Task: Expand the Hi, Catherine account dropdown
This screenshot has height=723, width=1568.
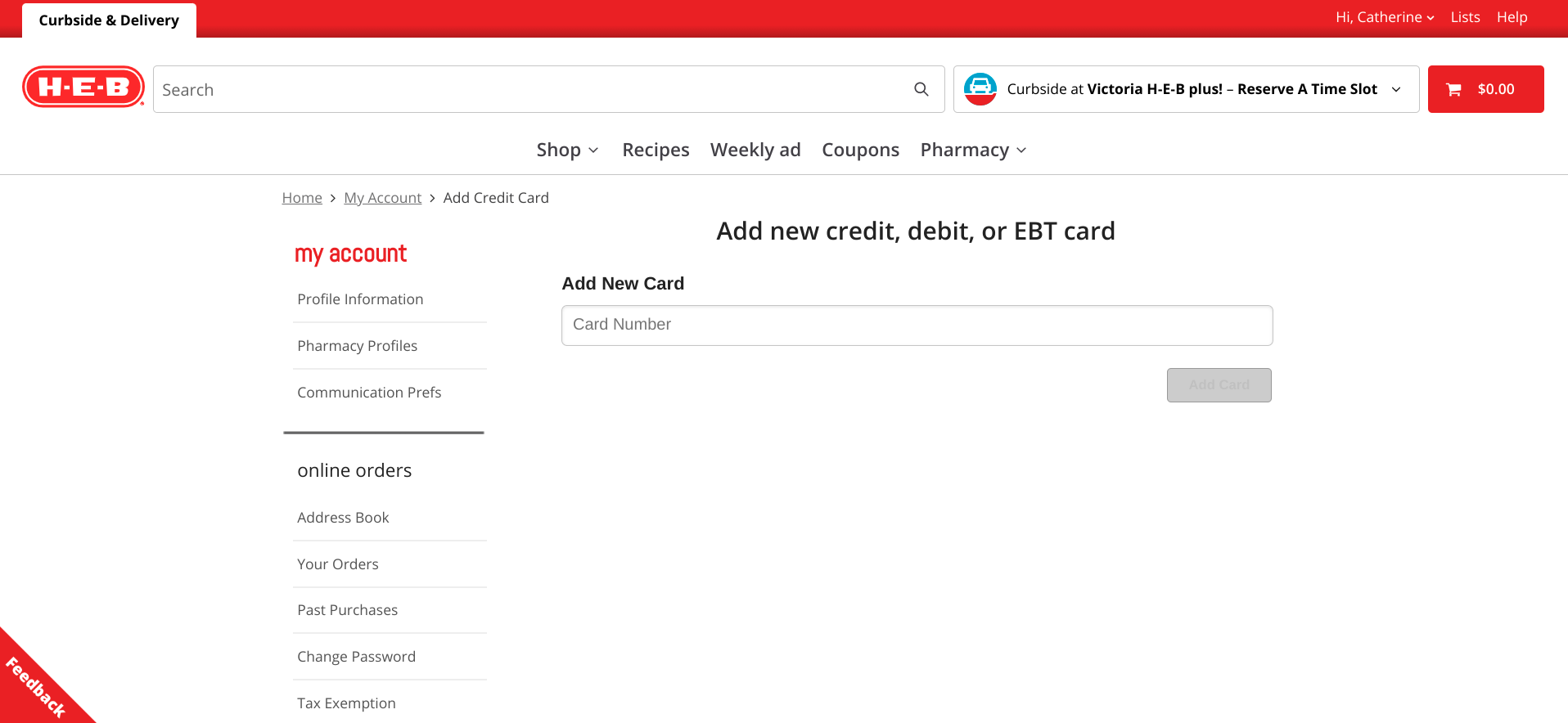Action: click(x=1385, y=17)
